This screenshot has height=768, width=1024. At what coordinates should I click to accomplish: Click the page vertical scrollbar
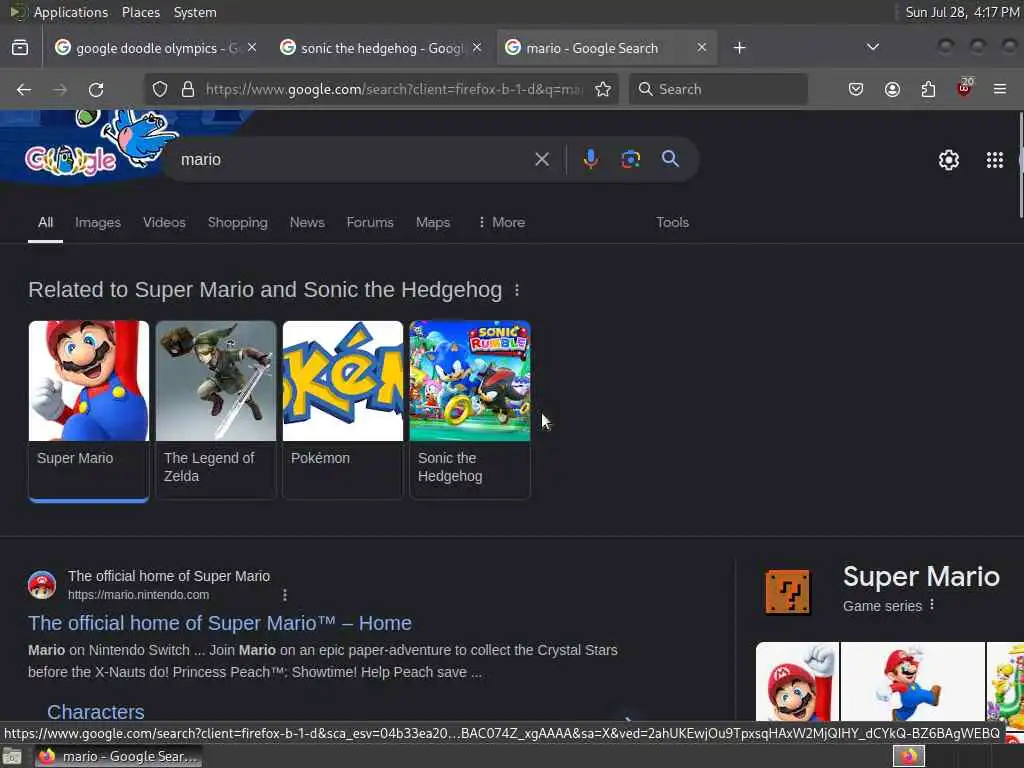click(x=1021, y=165)
